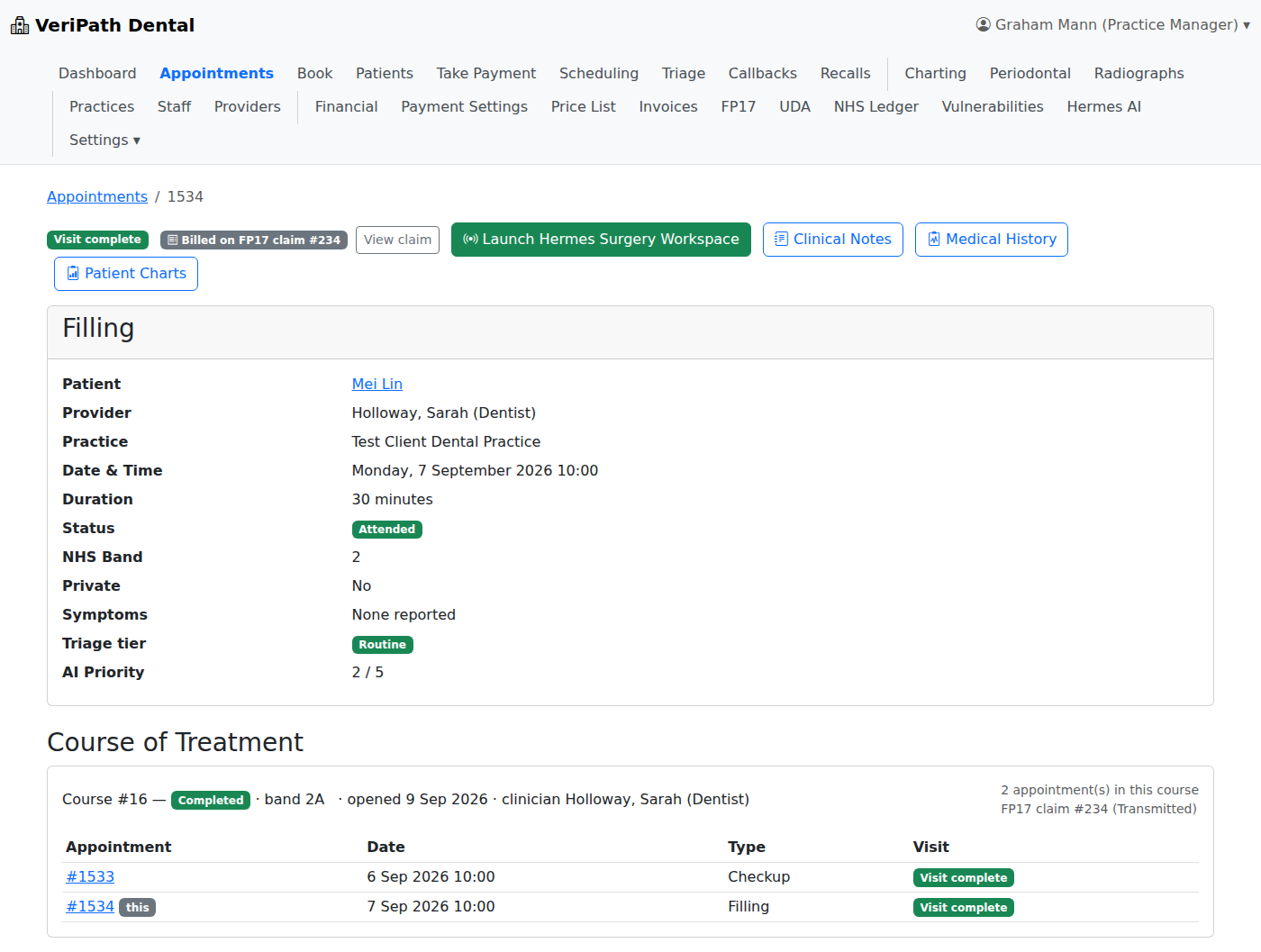Click the Appointments breadcrumb link

point(97,196)
